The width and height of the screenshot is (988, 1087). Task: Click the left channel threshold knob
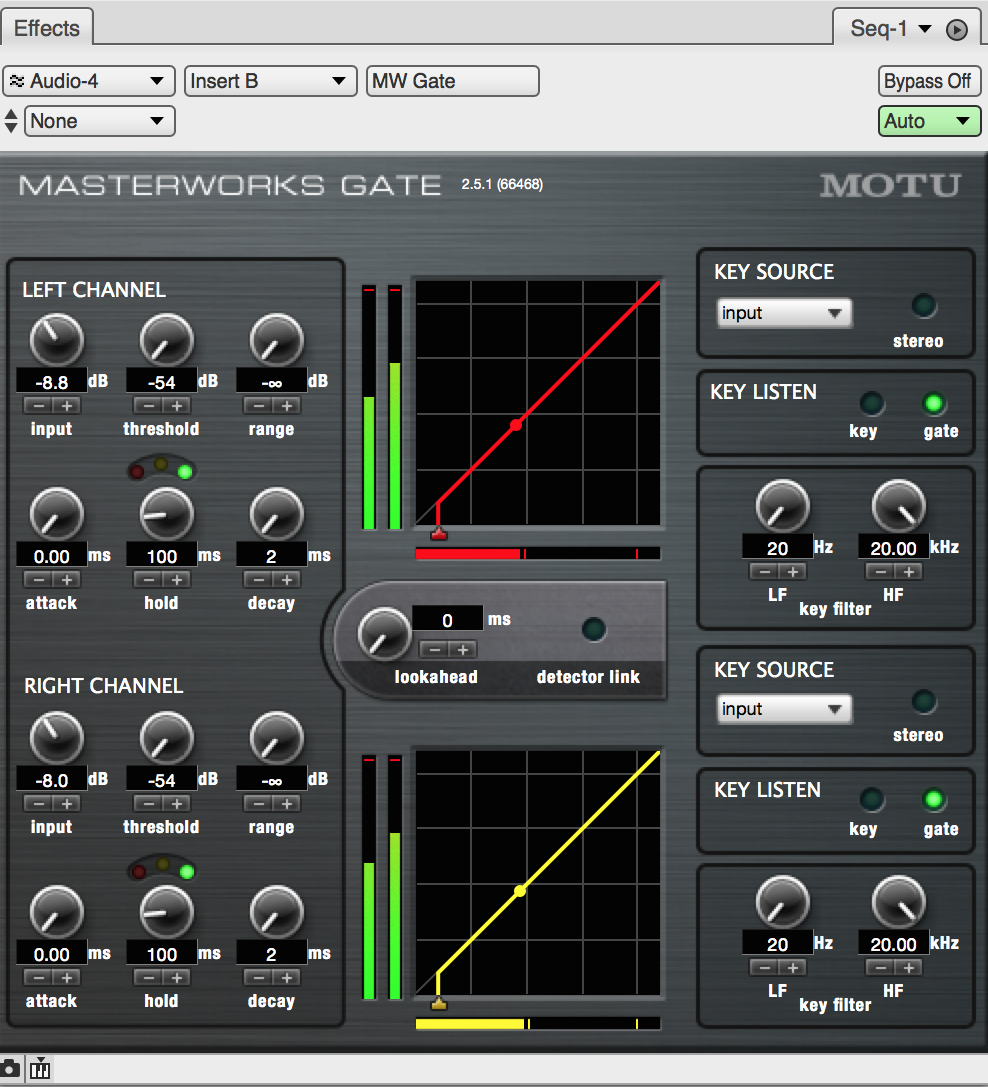pos(166,340)
